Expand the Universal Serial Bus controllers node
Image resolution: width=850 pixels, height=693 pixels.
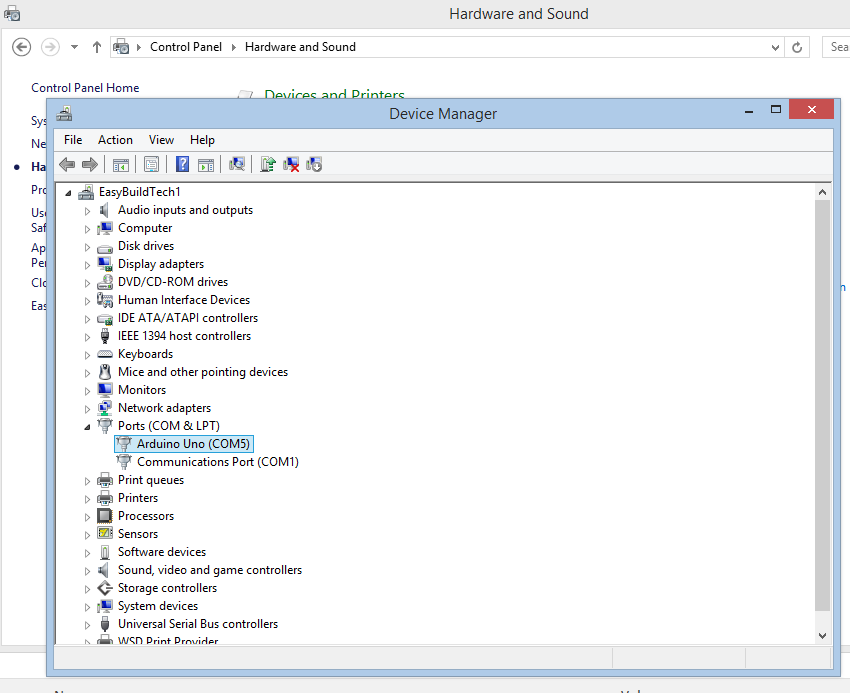(x=88, y=625)
